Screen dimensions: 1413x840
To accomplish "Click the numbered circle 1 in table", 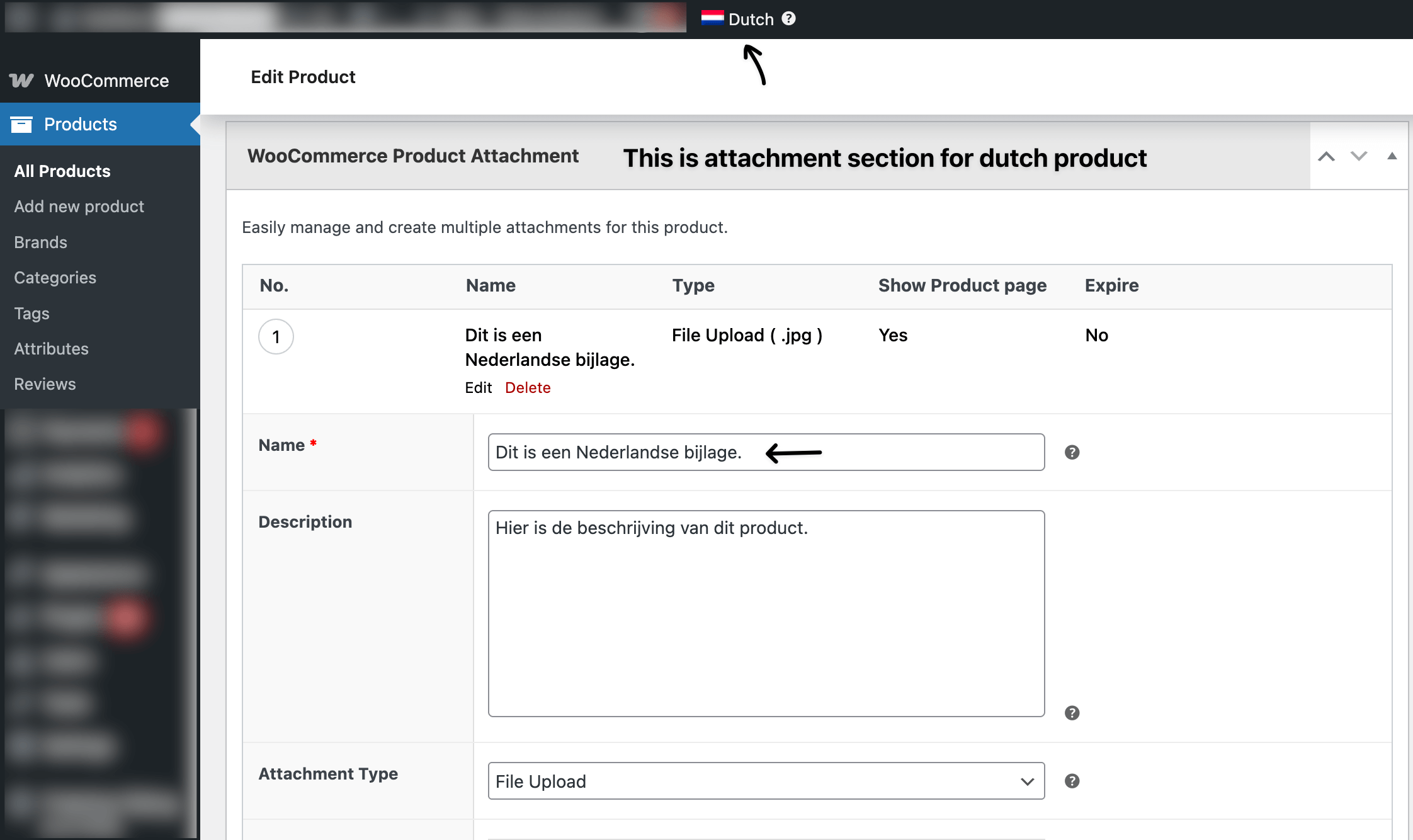I will (x=276, y=337).
